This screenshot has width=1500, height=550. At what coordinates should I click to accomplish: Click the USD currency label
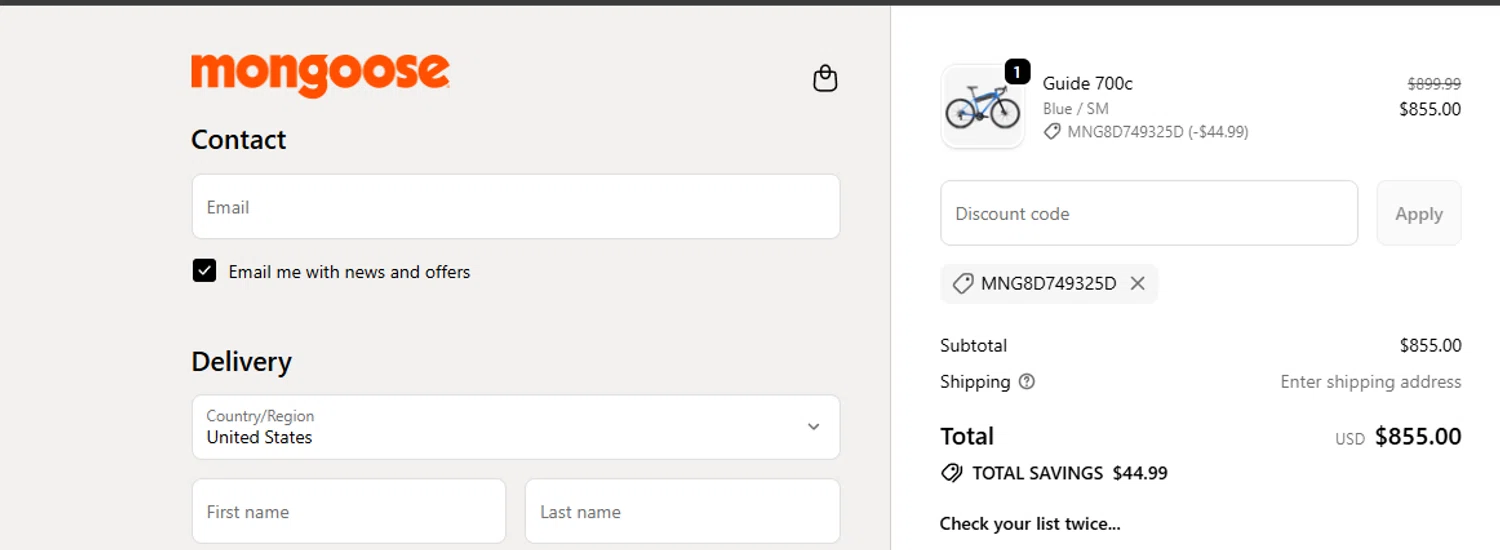pyautogui.click(x=1350, y=439)
